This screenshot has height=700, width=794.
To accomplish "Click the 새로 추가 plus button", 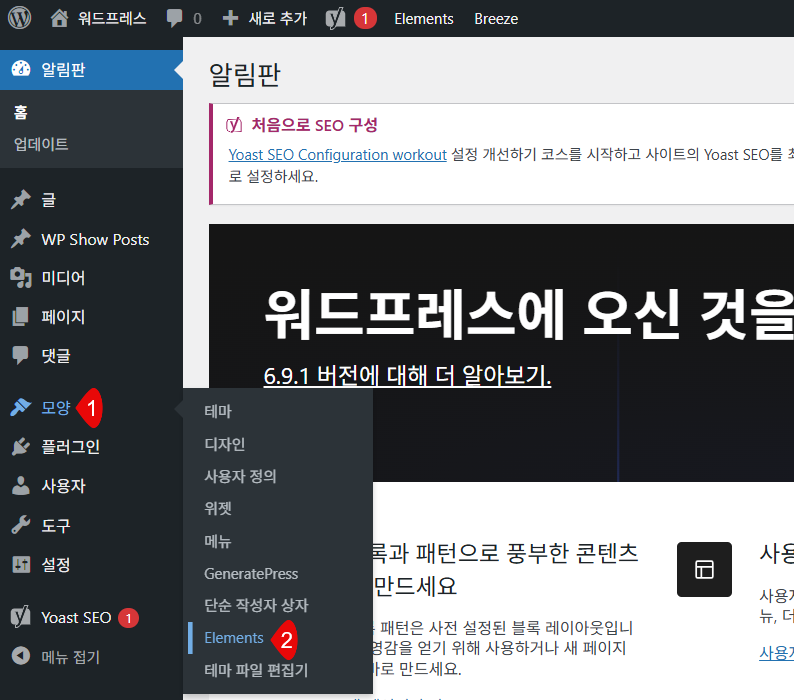I will (x=265, y=19).
